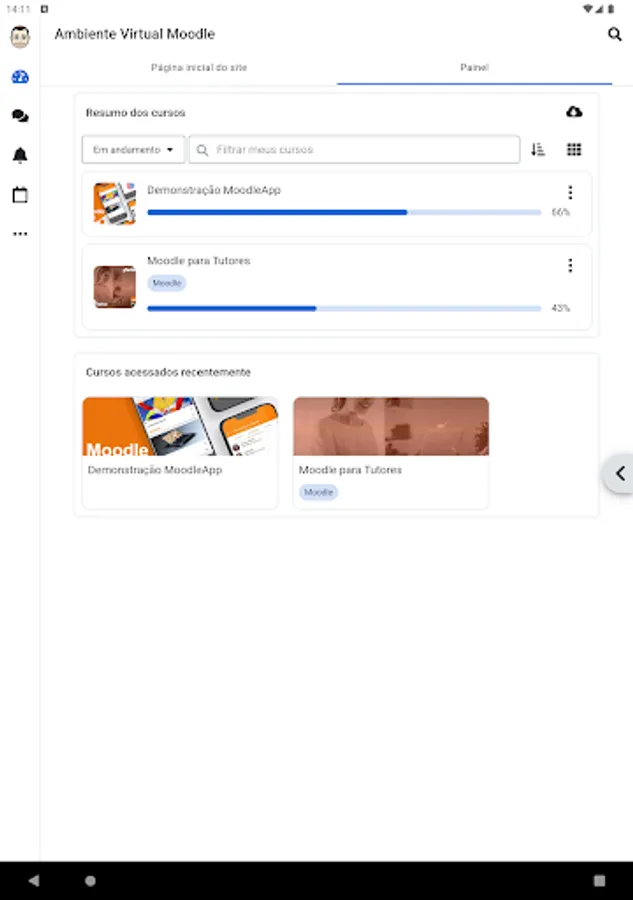Expand the side drawer with the chevron arrow

click(619, 474)
